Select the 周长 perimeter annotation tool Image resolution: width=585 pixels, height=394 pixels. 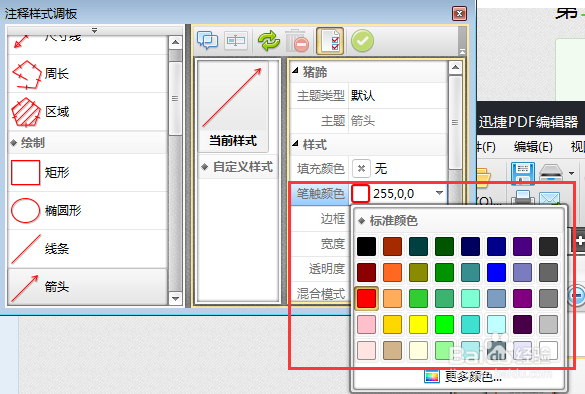pyautogui.click(x=87, y=74)
